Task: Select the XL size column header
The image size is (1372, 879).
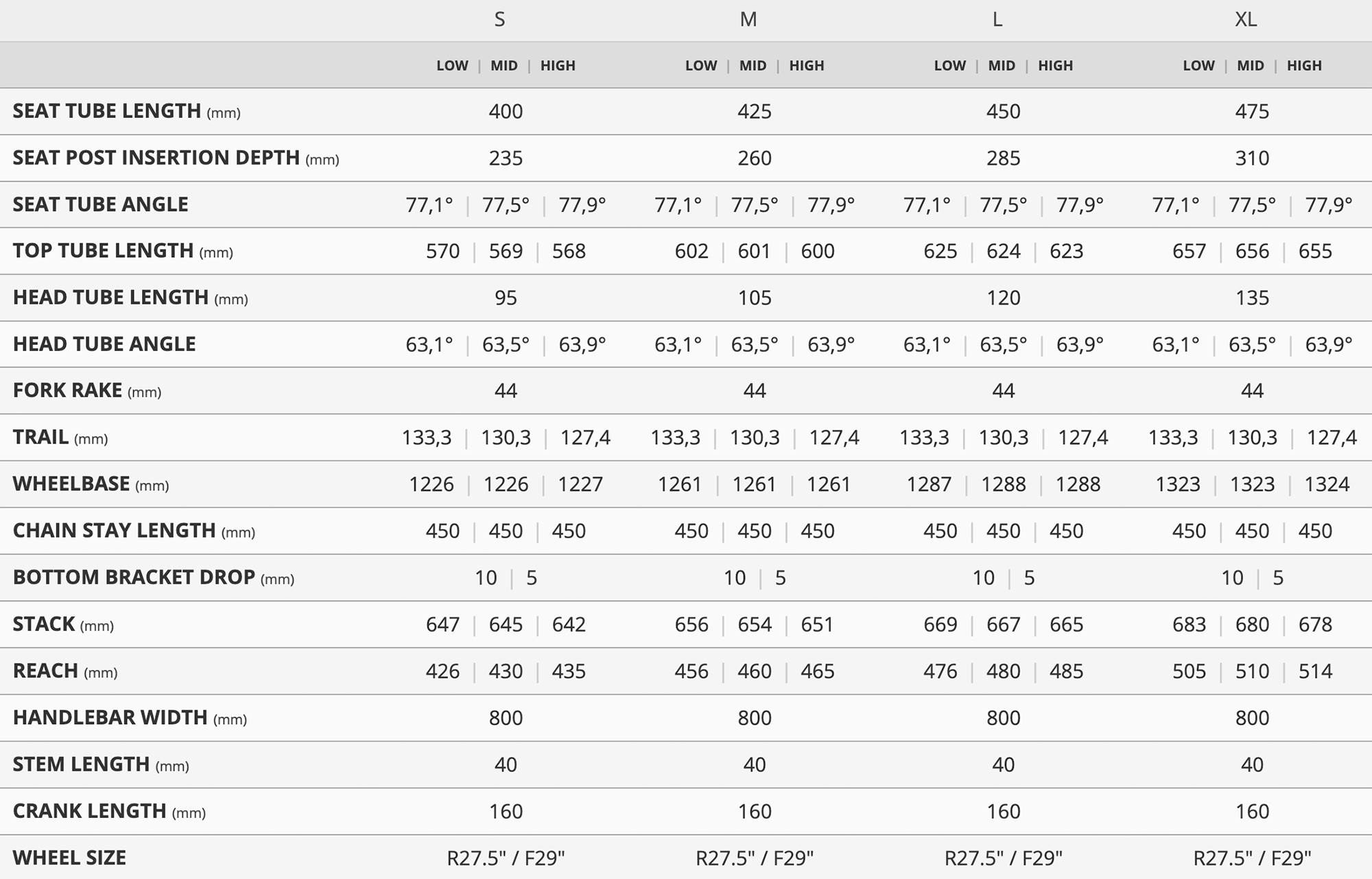Action: click(1246, 19)
